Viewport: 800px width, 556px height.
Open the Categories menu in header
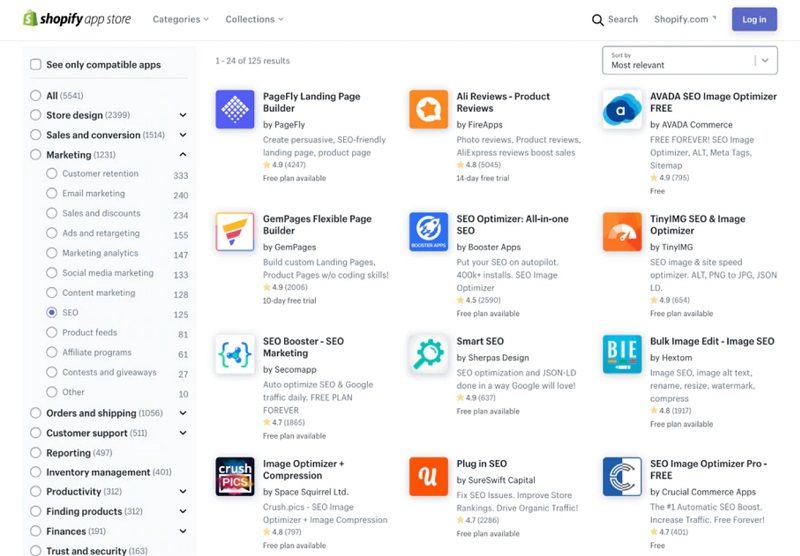(x=181, y=19)
